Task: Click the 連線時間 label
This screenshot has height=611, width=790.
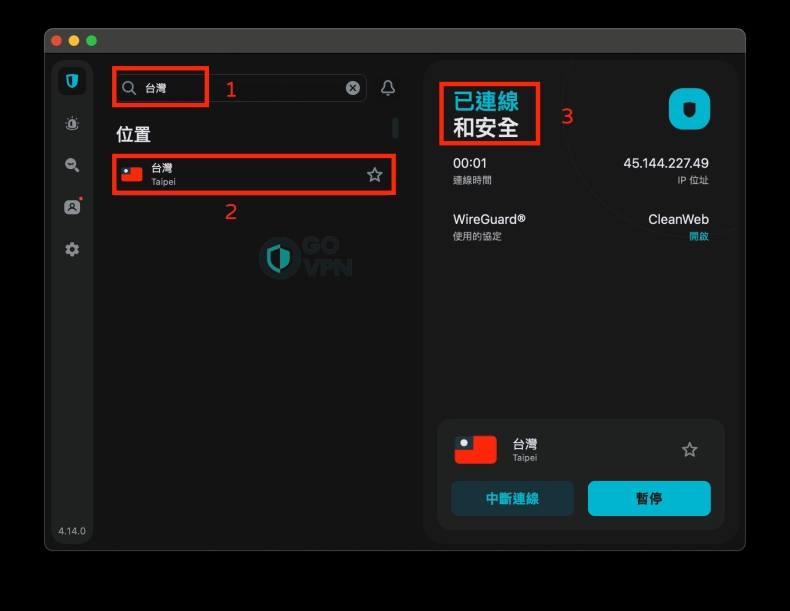Action: tap(472, 180)
